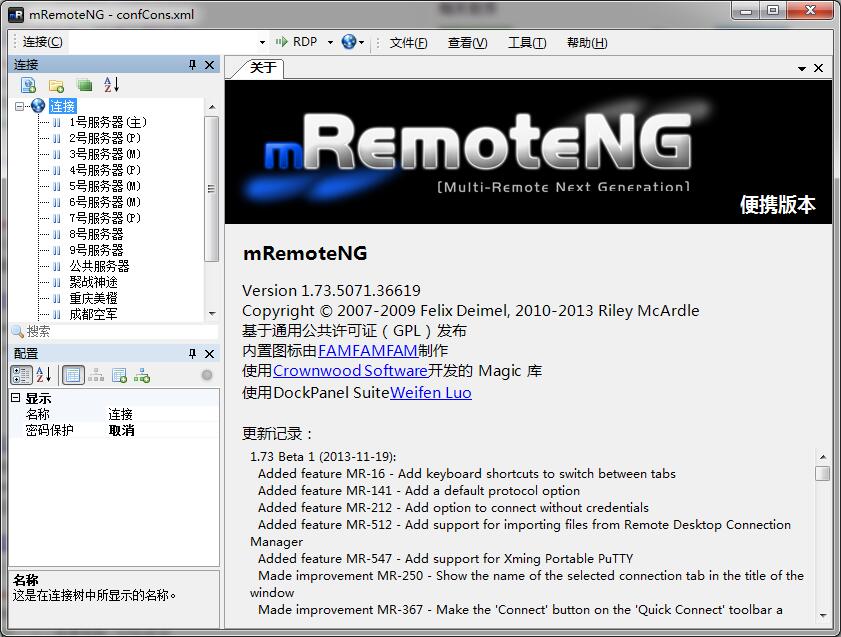
Task: Select 4号服务器(P) in the connection tree
Action: tap(105, 171)
